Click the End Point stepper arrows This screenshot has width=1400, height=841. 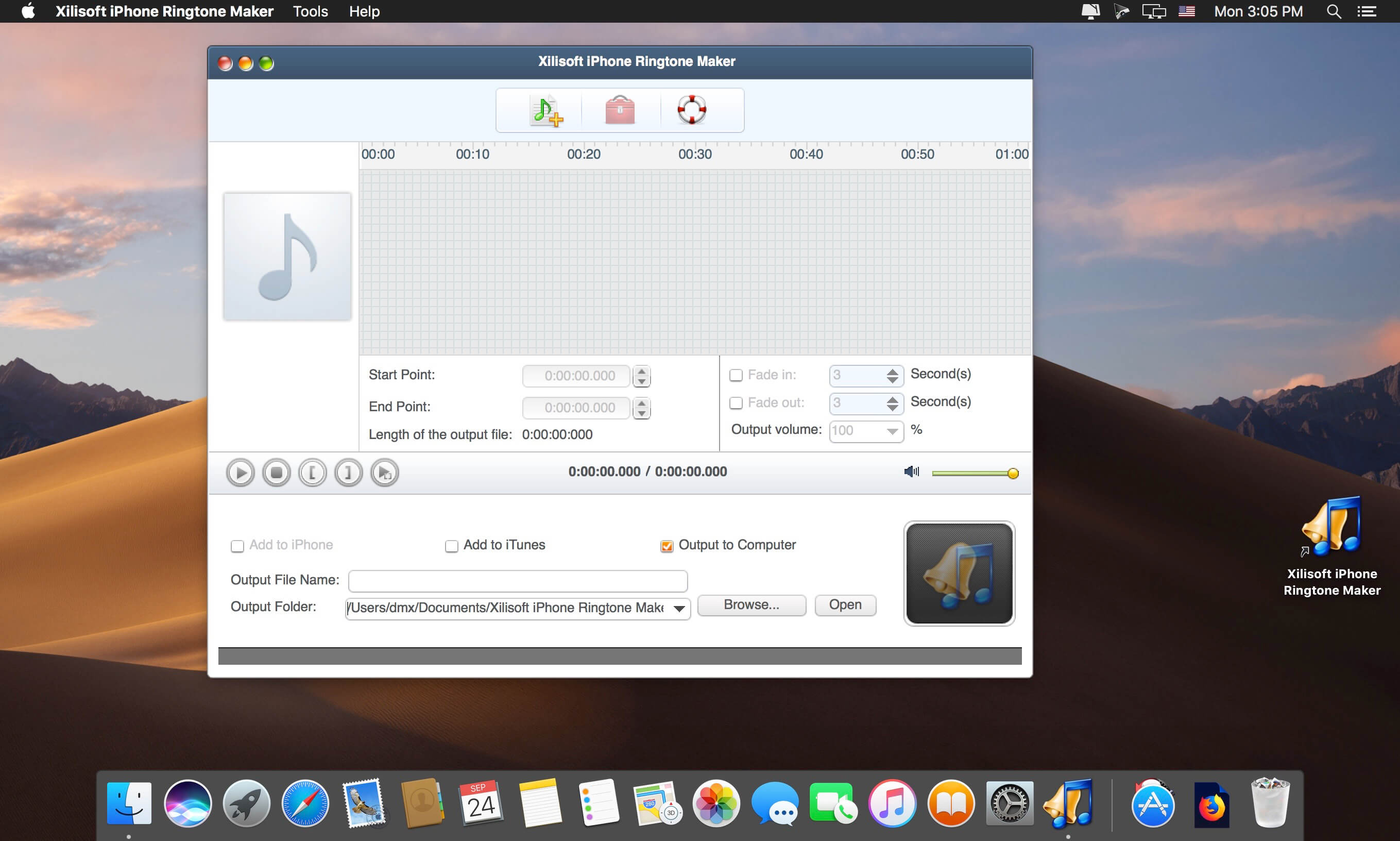[641, 408]
